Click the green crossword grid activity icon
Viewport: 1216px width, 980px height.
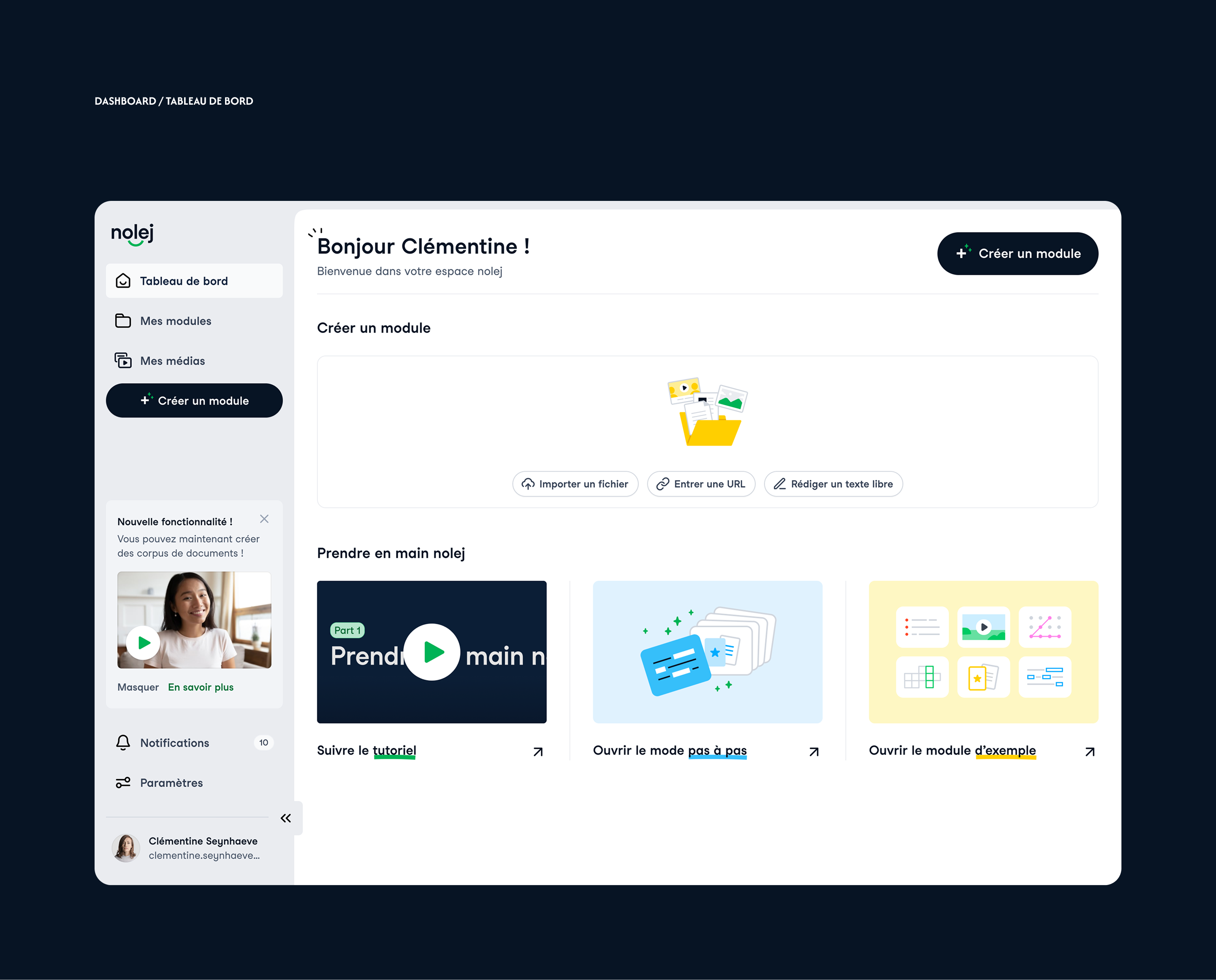[922, 677]
